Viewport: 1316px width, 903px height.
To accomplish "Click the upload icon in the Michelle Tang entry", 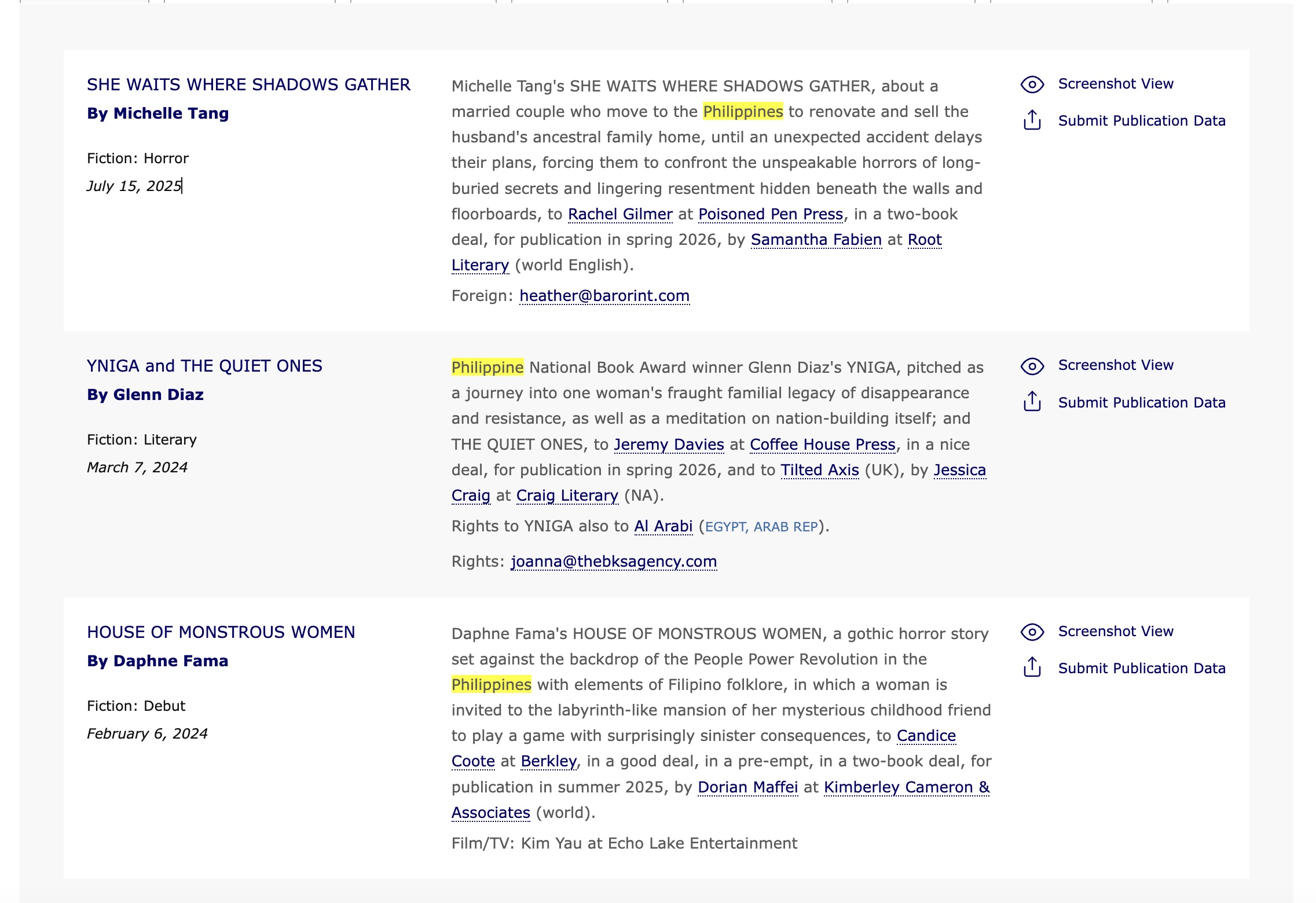I will (1032, 120).
